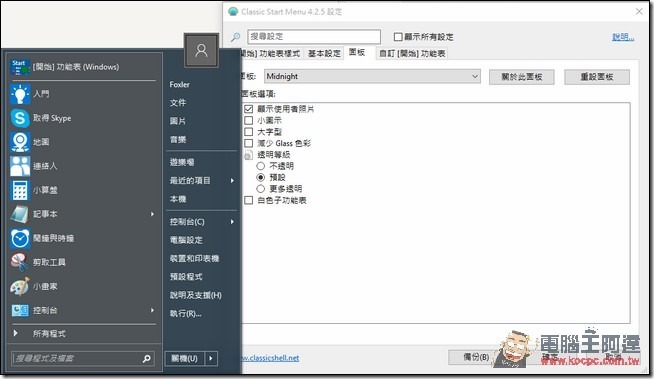654x379 pixels.
Task: Open the 小畫家 paint icon
Action: point(20,286)
